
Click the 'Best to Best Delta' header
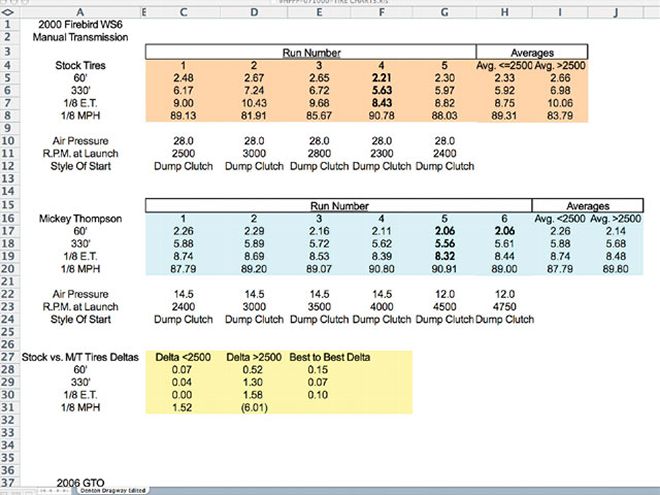click(330, 357)
